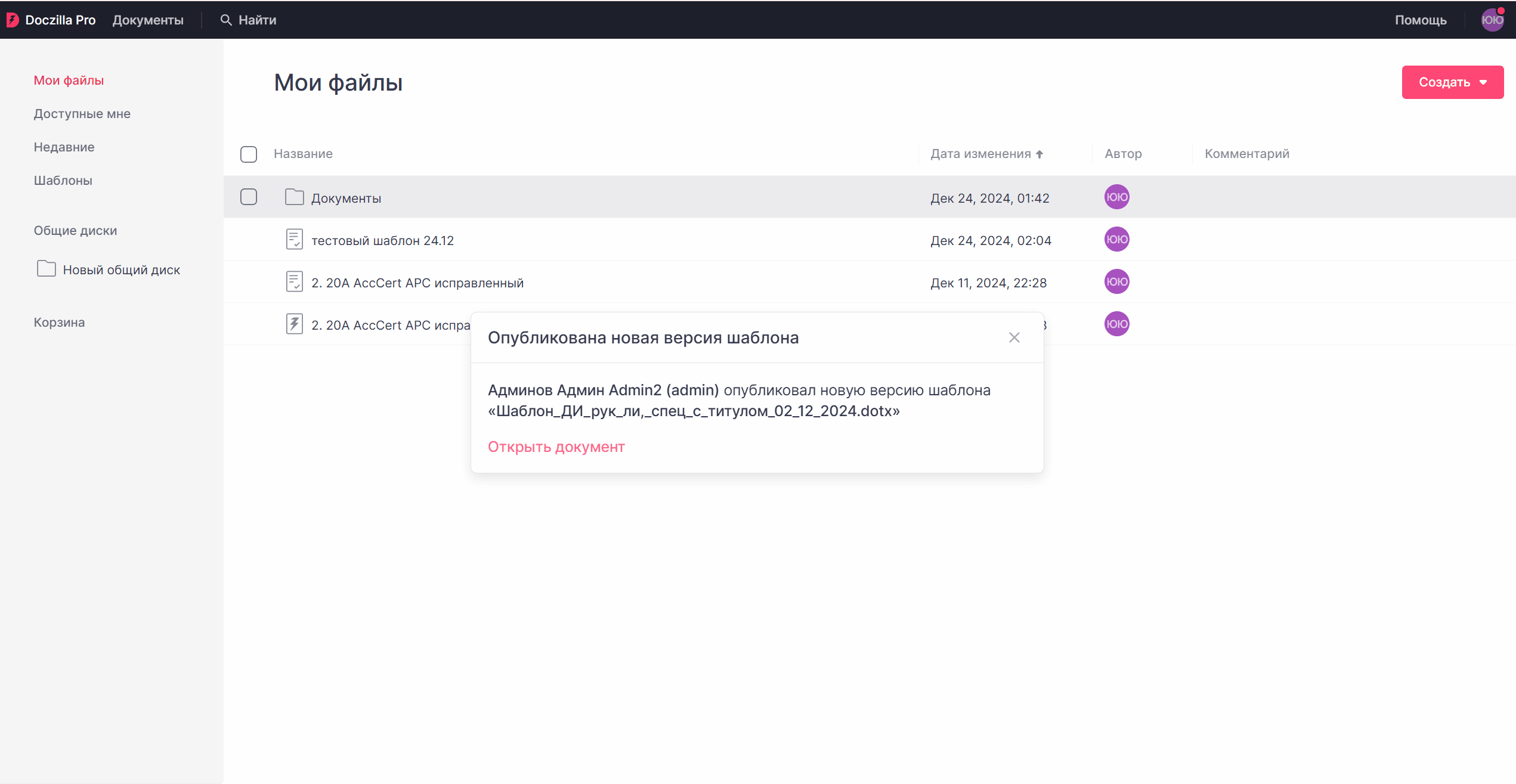
Task: Expand the Создать dropdown button
Action: pyautogui.click(x=1452, y=82)
